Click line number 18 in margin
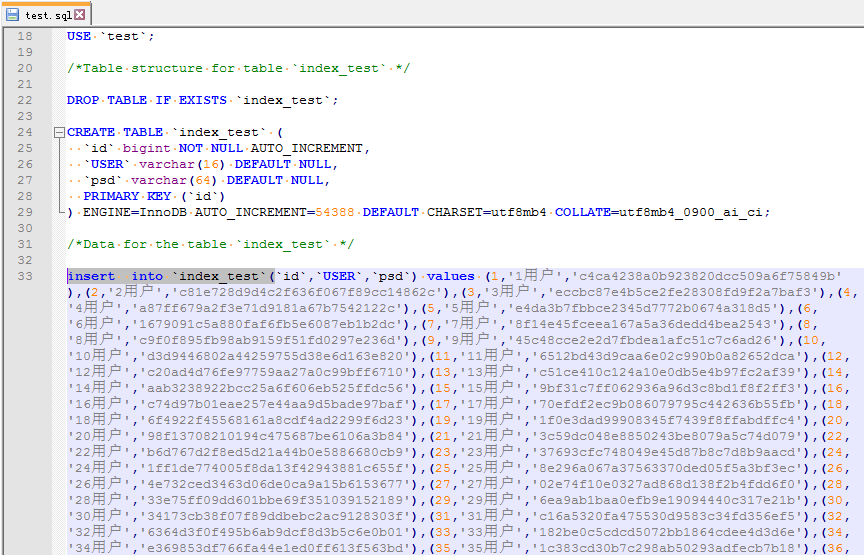Viewport: 864px width, 555px height. point(25,36)
